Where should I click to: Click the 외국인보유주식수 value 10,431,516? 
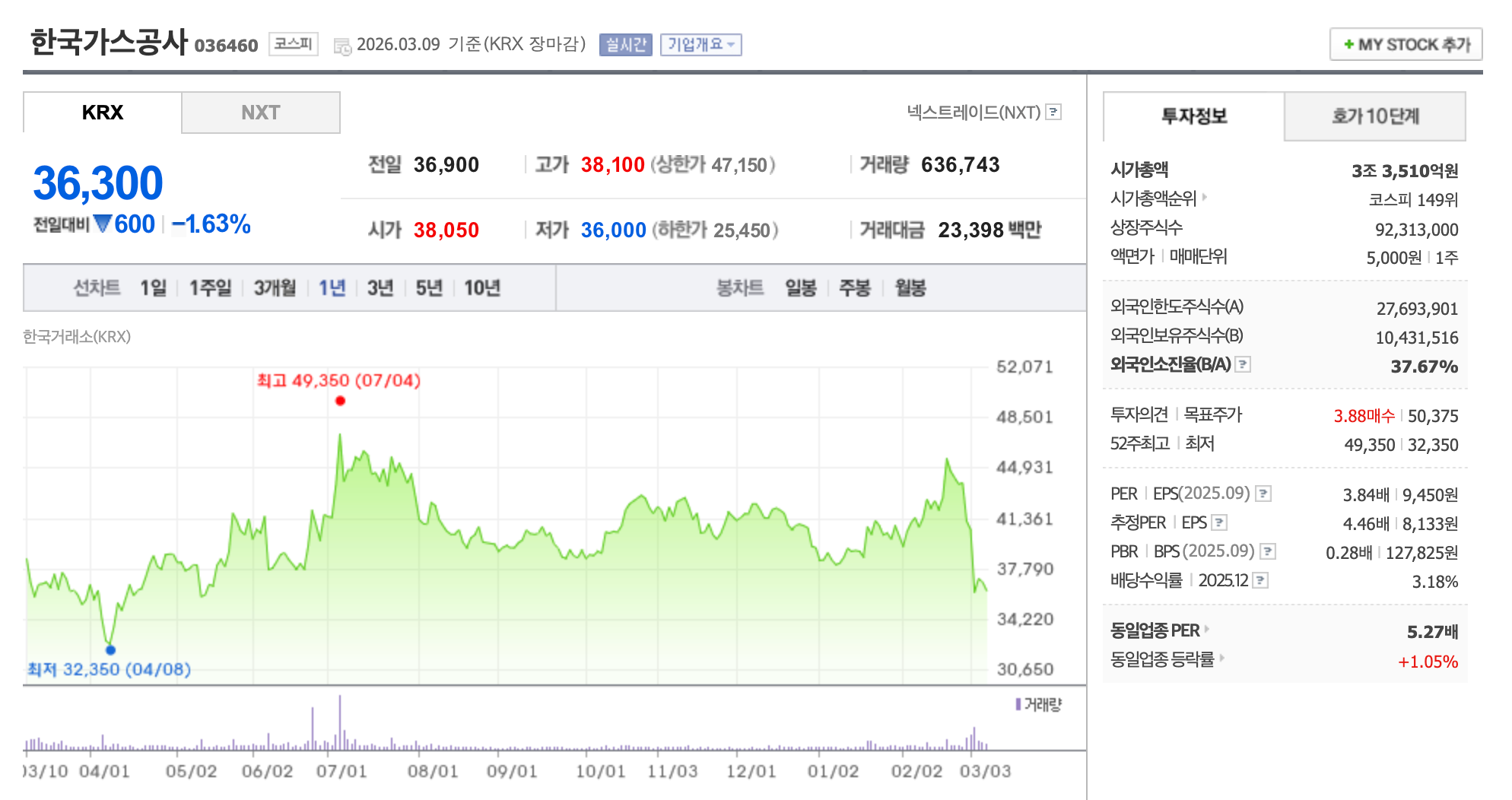pos(1417,337)
